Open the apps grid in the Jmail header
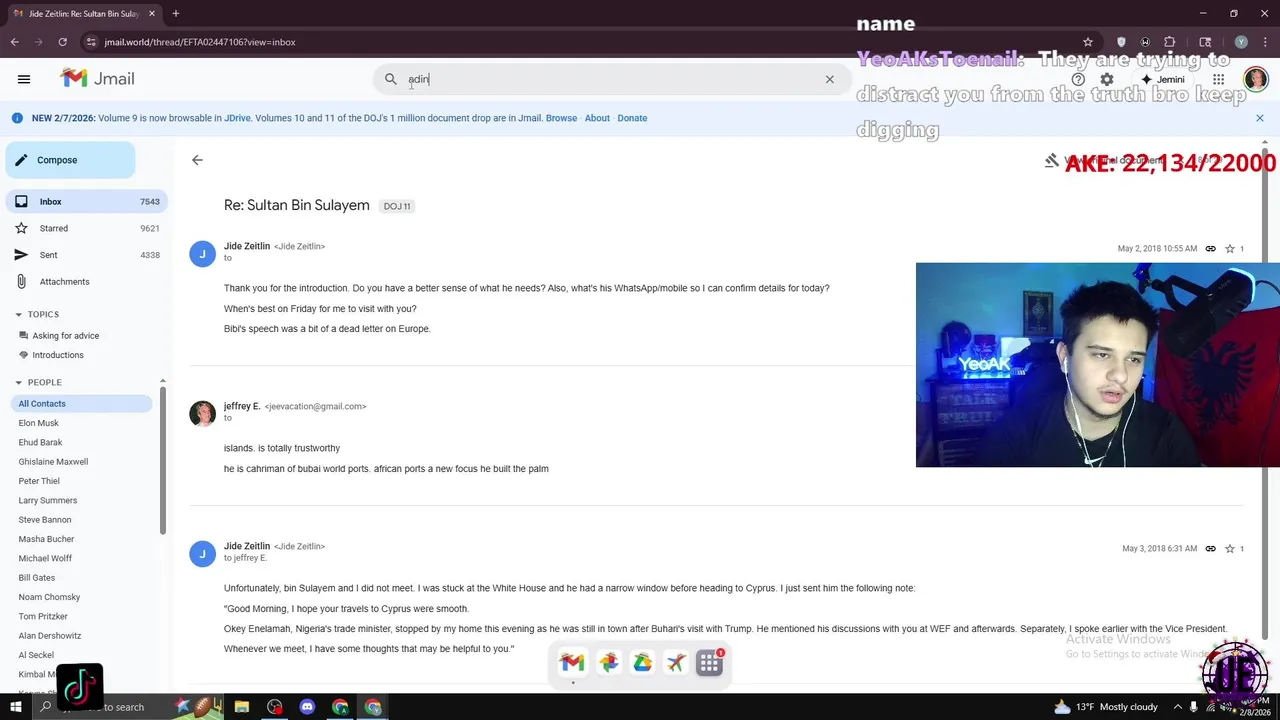Image resolution: width=1280 pixels, height=720 pixels. [x=1219, y=79]
